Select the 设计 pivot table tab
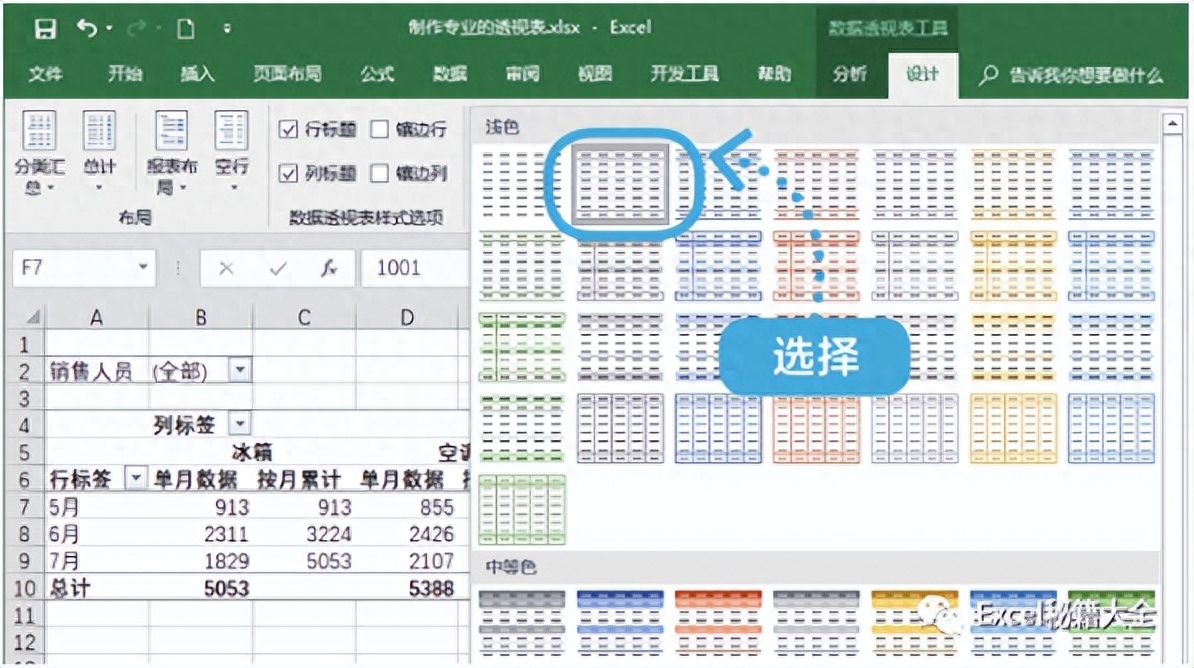Screen dimensions: 1194x668 (922, 75)
